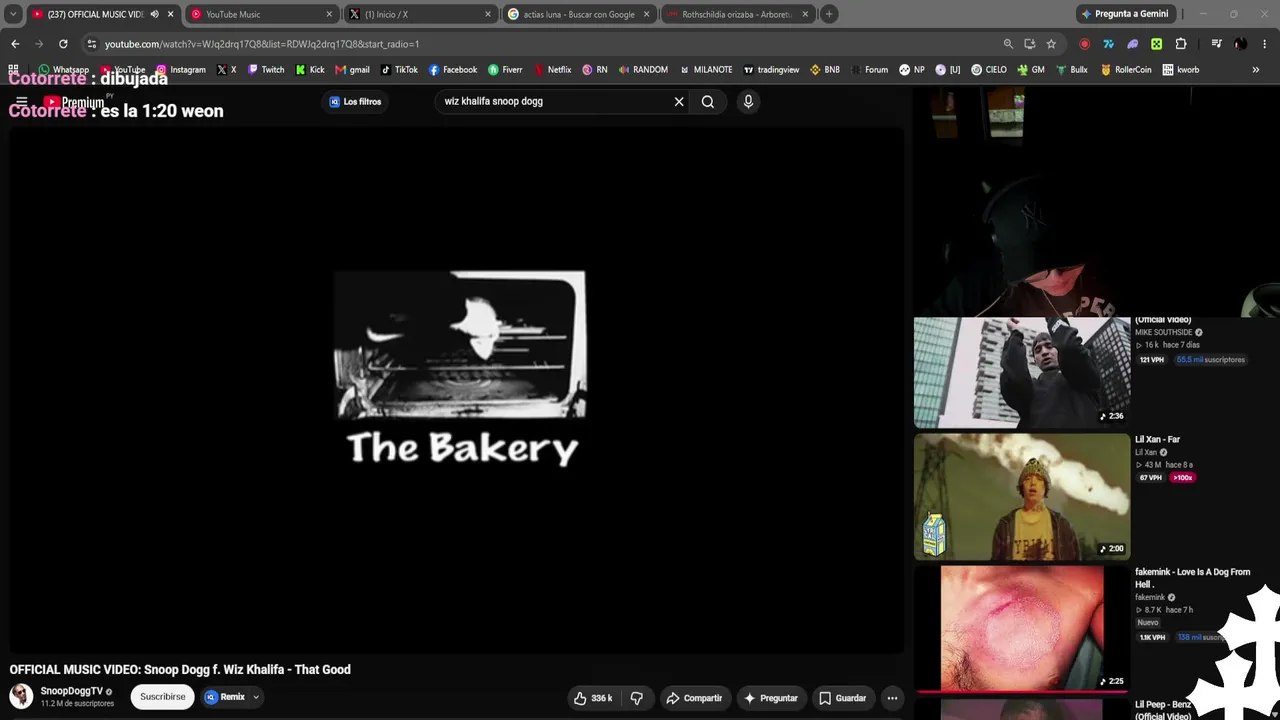Click the SnoopDoggTV channel avatar
The height and width of the screenshot is (720, 1280).
tap(21, 696)
